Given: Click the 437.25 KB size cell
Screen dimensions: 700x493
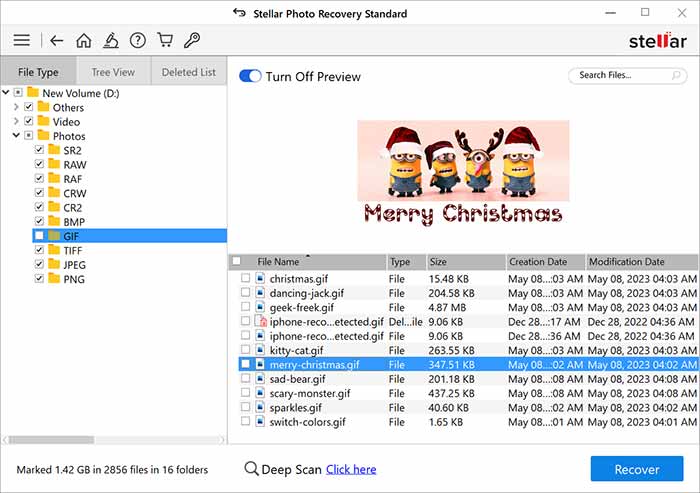Looking at the screenshot, I should click(x=451, y=393).
